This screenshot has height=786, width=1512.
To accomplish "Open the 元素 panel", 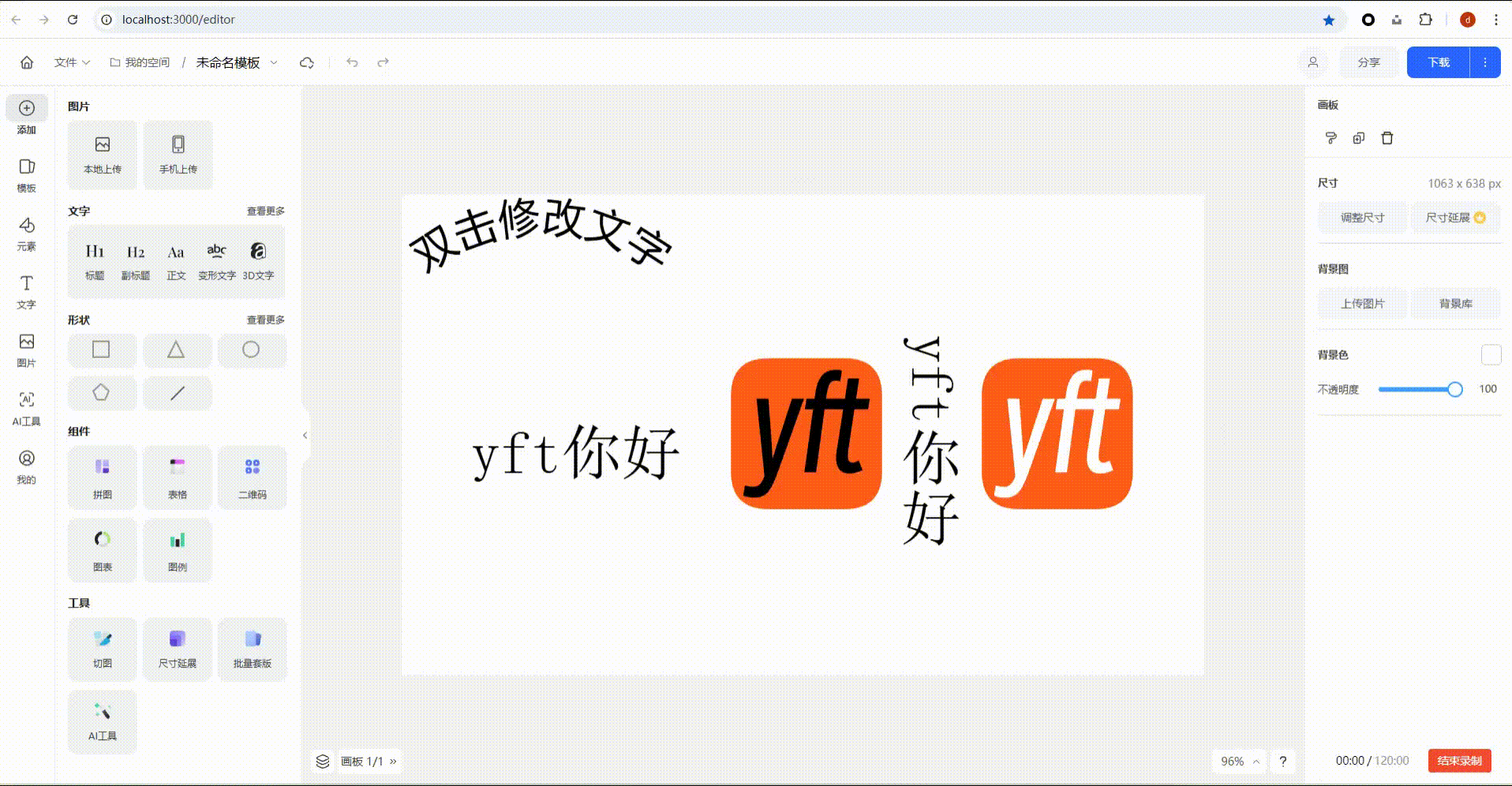I will tap(27, 233).
